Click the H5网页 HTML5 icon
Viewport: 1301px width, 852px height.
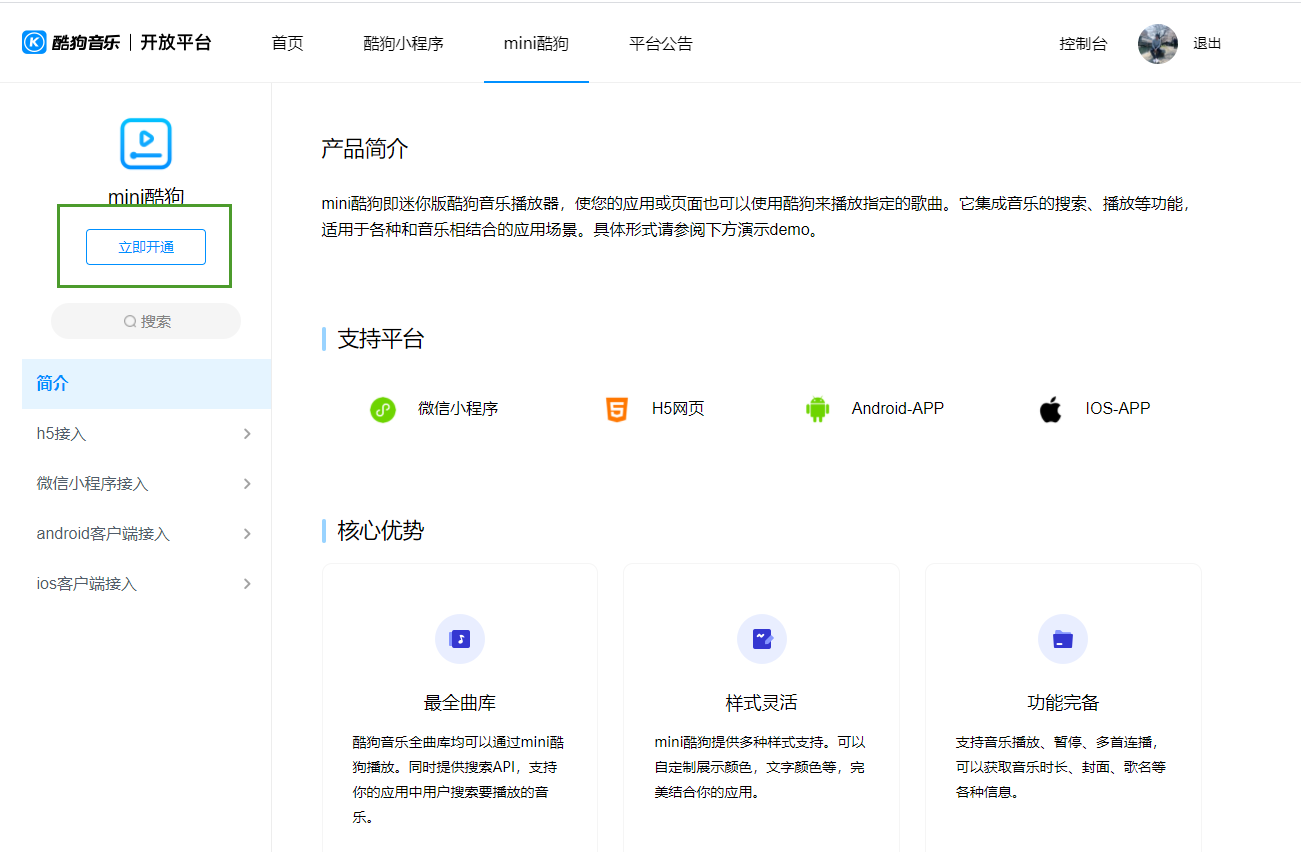617,409
